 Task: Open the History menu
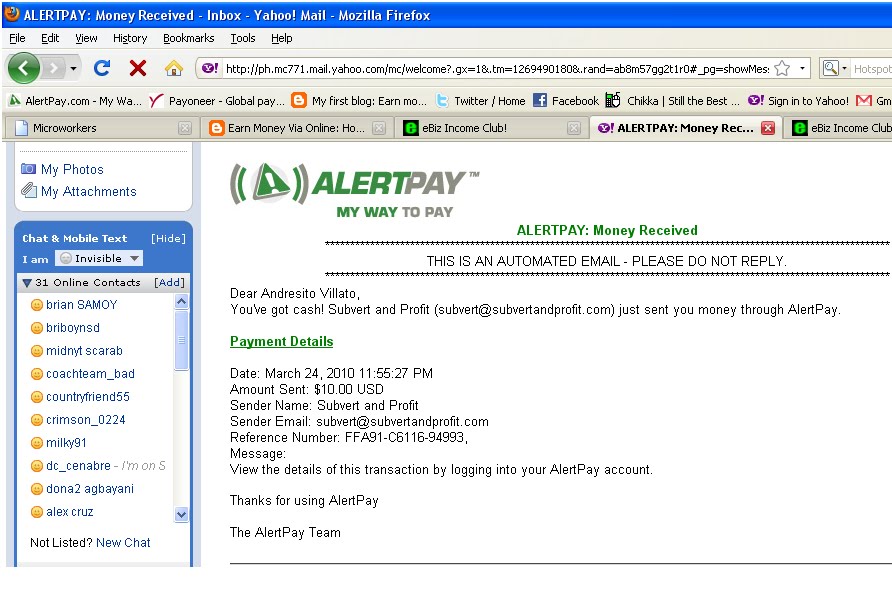130,38
